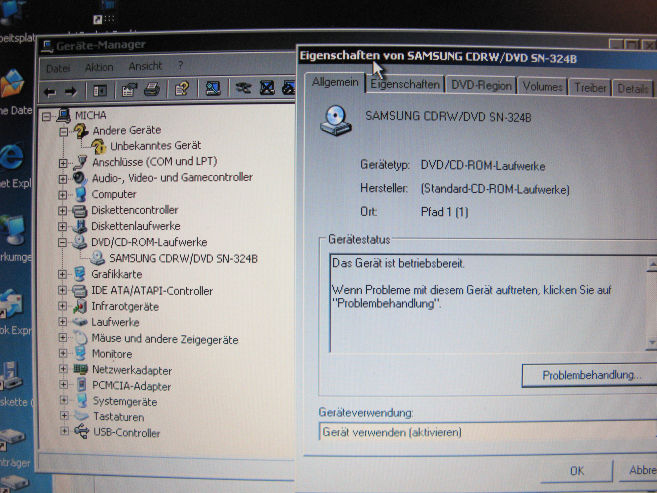Open the Ansicht menu
Screen dimensions: 657x493
coord(145,67)
